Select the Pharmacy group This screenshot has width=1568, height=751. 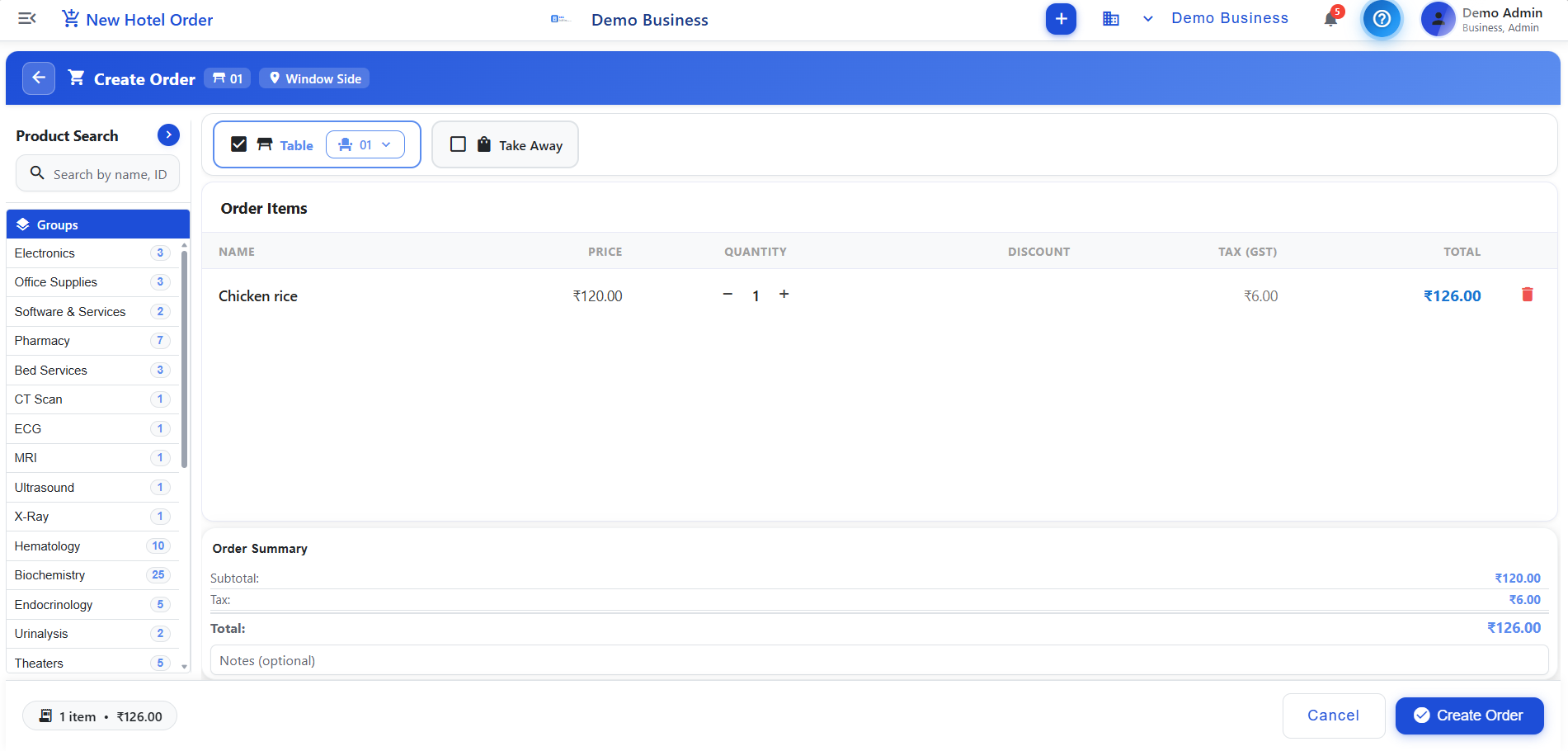92,341
